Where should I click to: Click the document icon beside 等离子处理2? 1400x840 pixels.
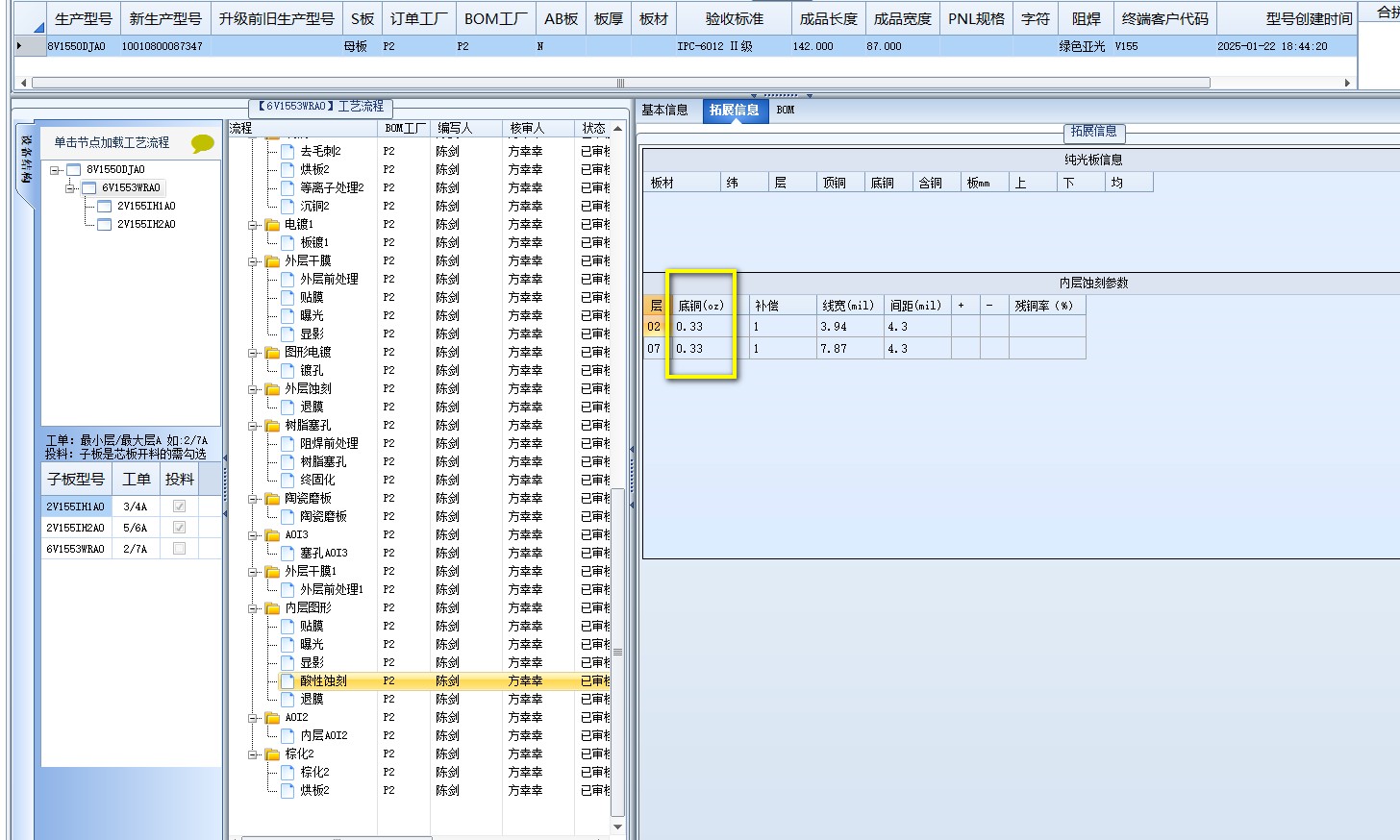coord(287,187)
